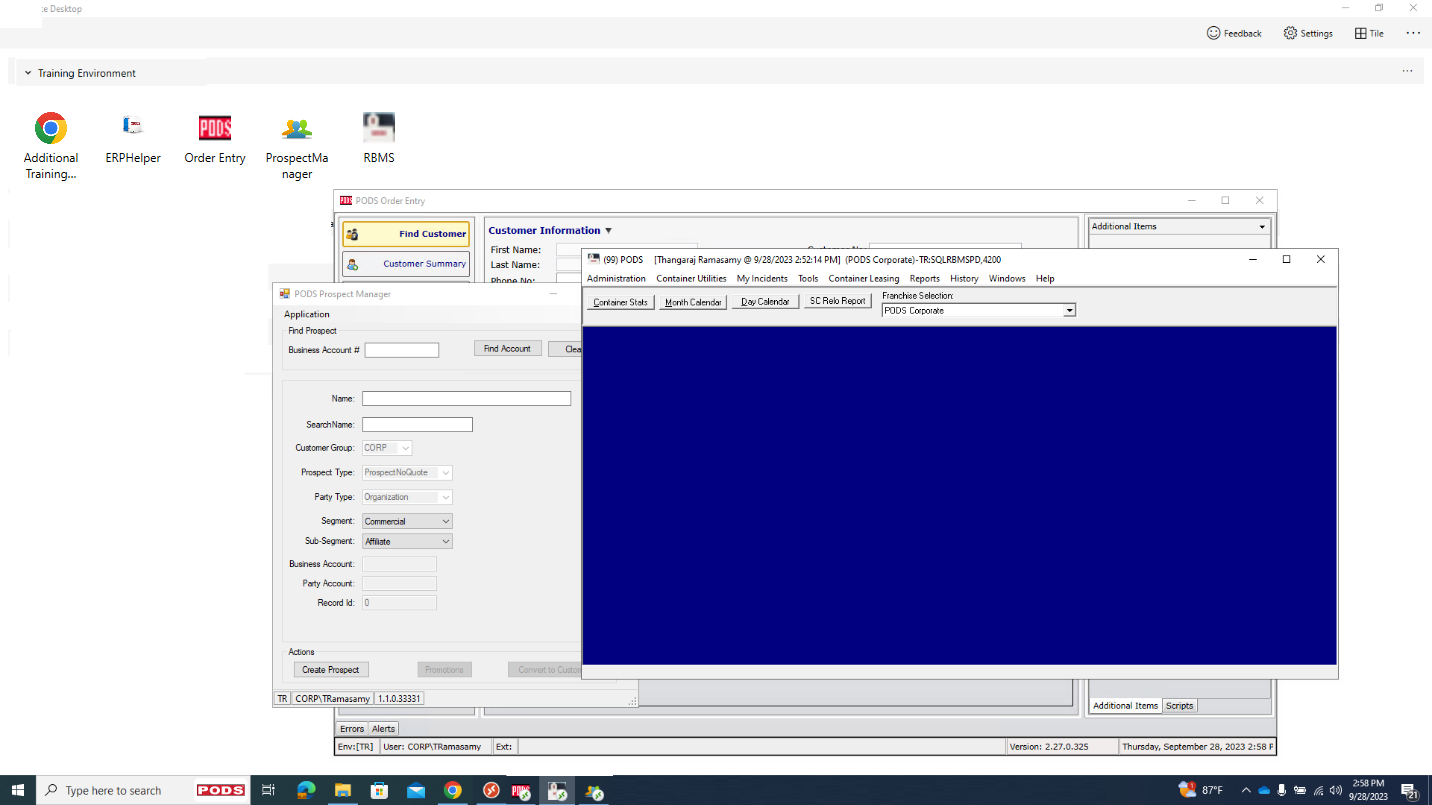The width and height of the screenshot is (1432, 805).
Task: Open the Order Entry desktop icon
Action: point(215,128)
